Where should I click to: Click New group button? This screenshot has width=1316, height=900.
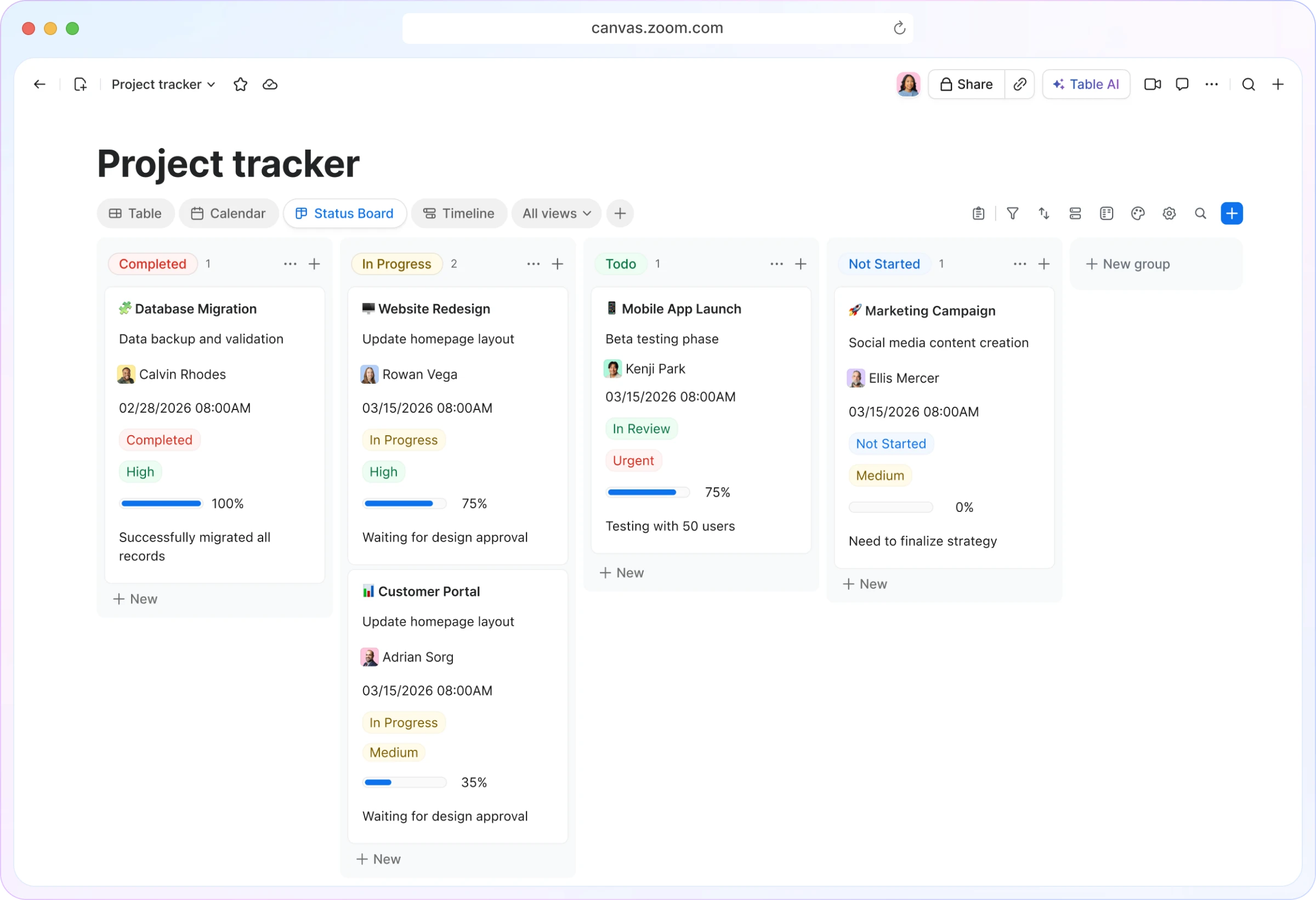coord(1128,264)
